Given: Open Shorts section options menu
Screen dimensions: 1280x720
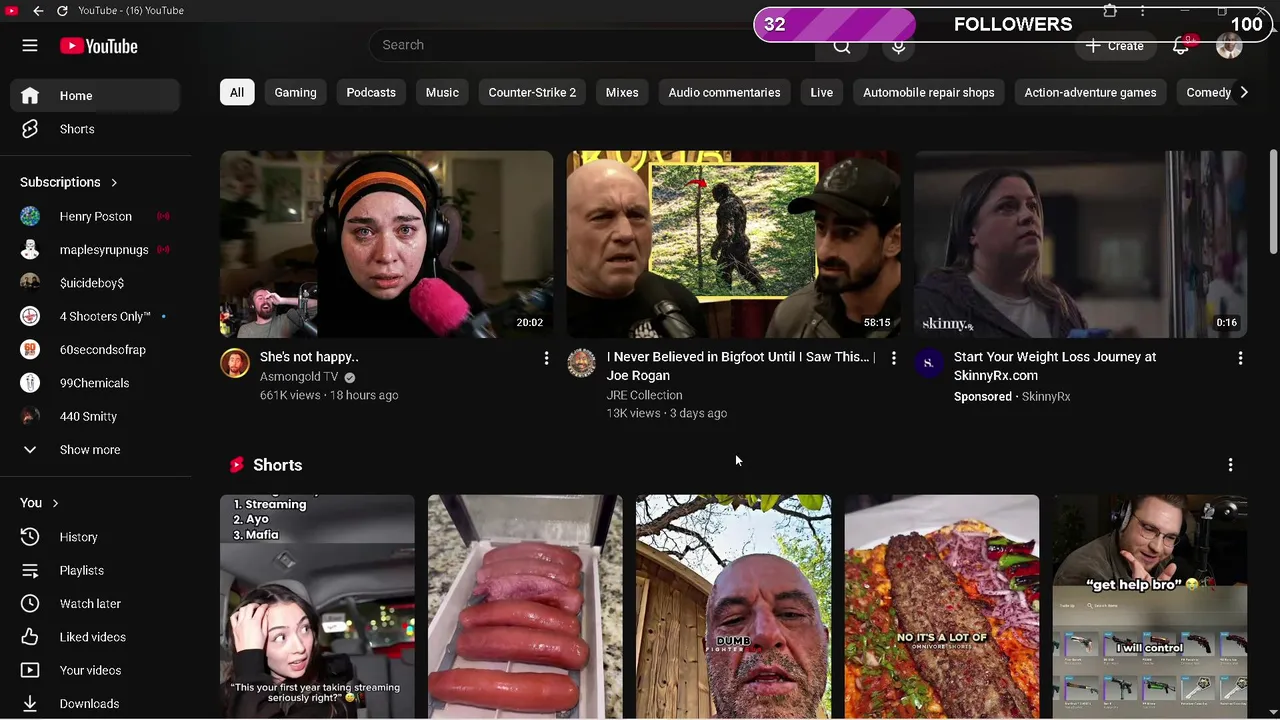Looking at the screenshot, I should click(x=1230, y=465).
